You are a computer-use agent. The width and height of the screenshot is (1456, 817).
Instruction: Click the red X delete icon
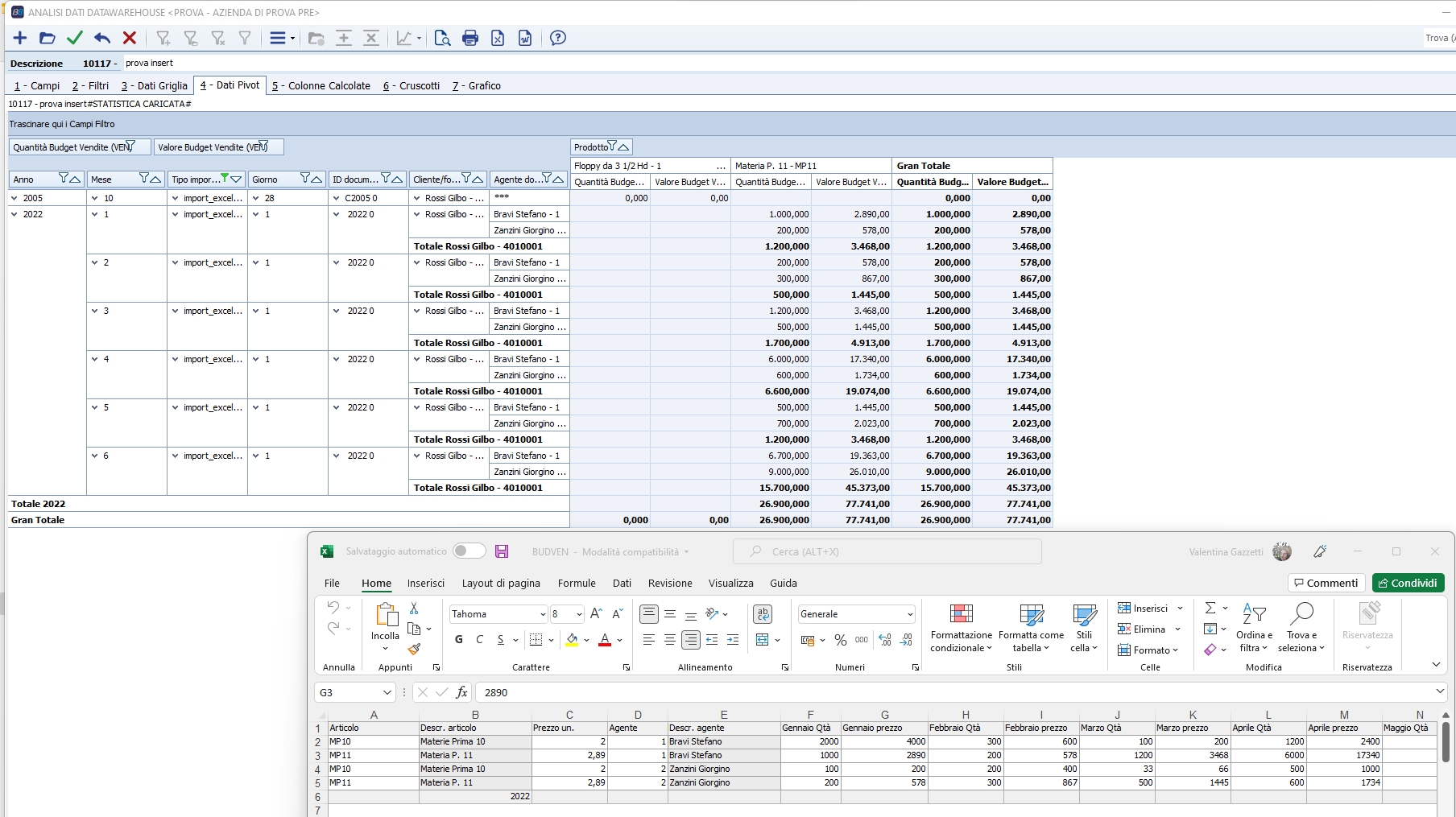129,38
